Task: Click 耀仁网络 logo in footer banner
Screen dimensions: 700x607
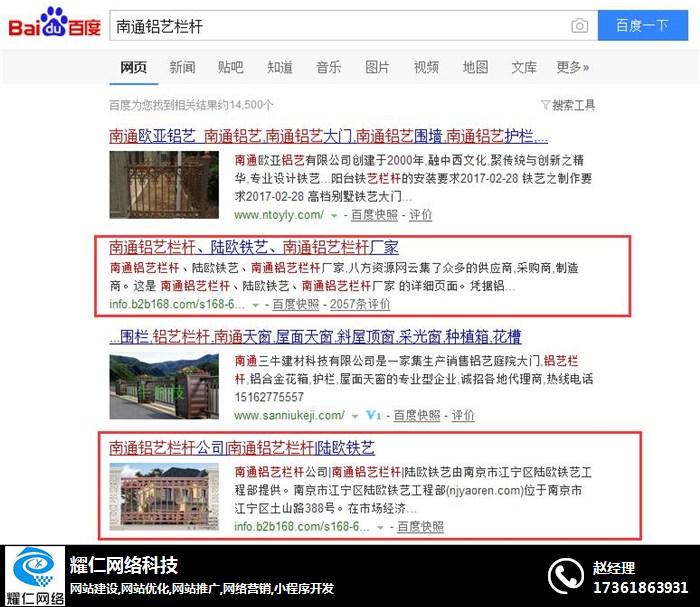Action: point(35,576)
